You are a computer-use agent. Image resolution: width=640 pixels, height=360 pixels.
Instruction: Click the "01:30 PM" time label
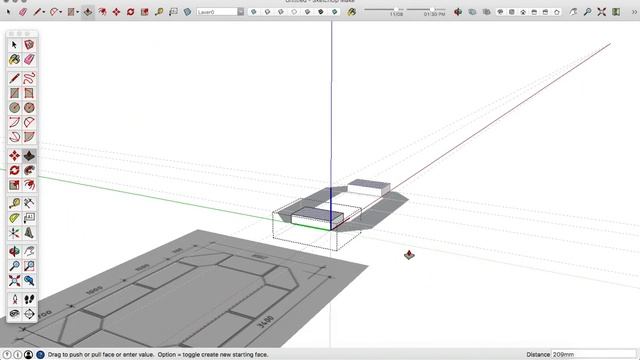434,14
